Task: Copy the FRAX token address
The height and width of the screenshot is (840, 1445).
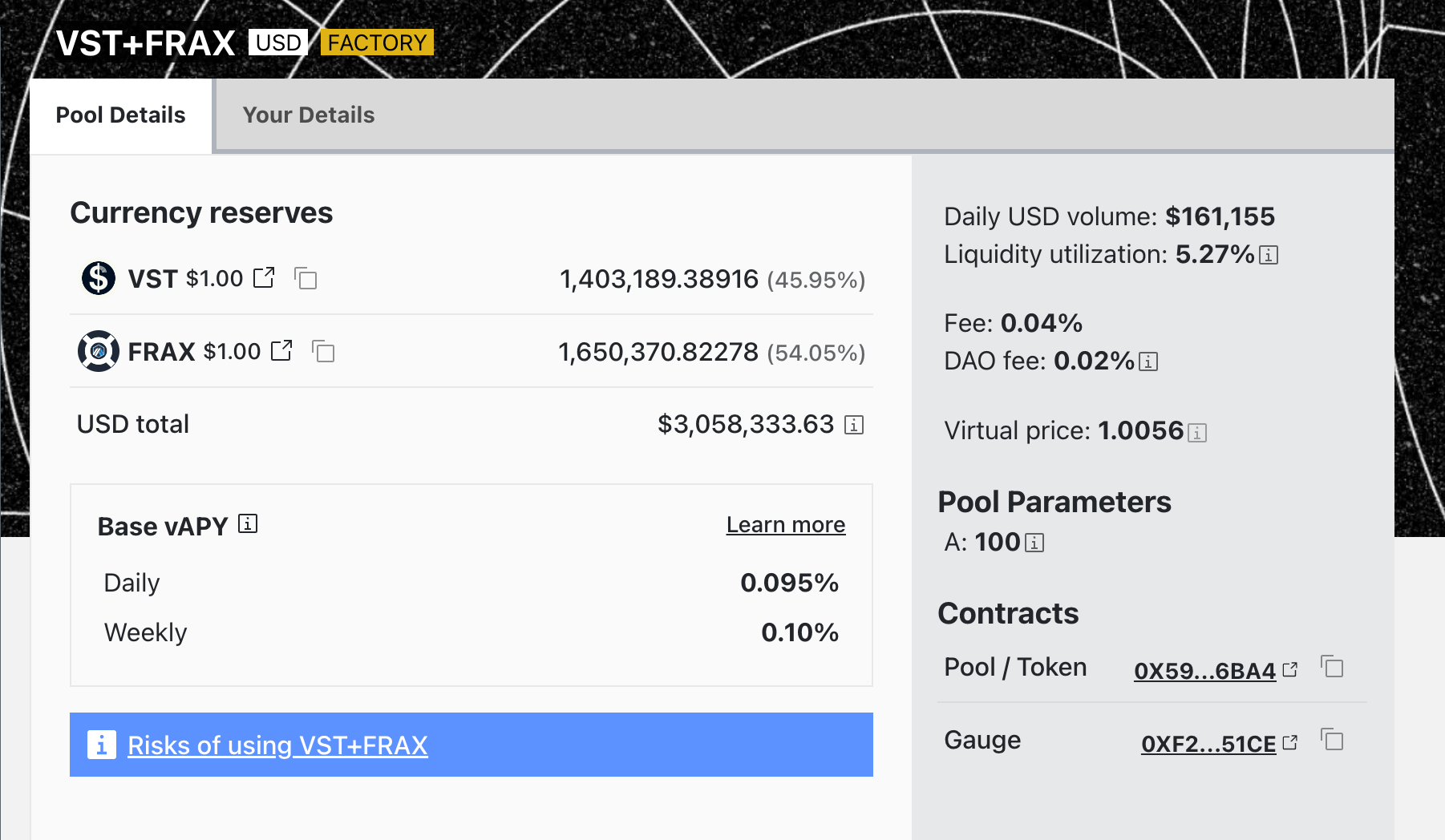Action: 323,351
